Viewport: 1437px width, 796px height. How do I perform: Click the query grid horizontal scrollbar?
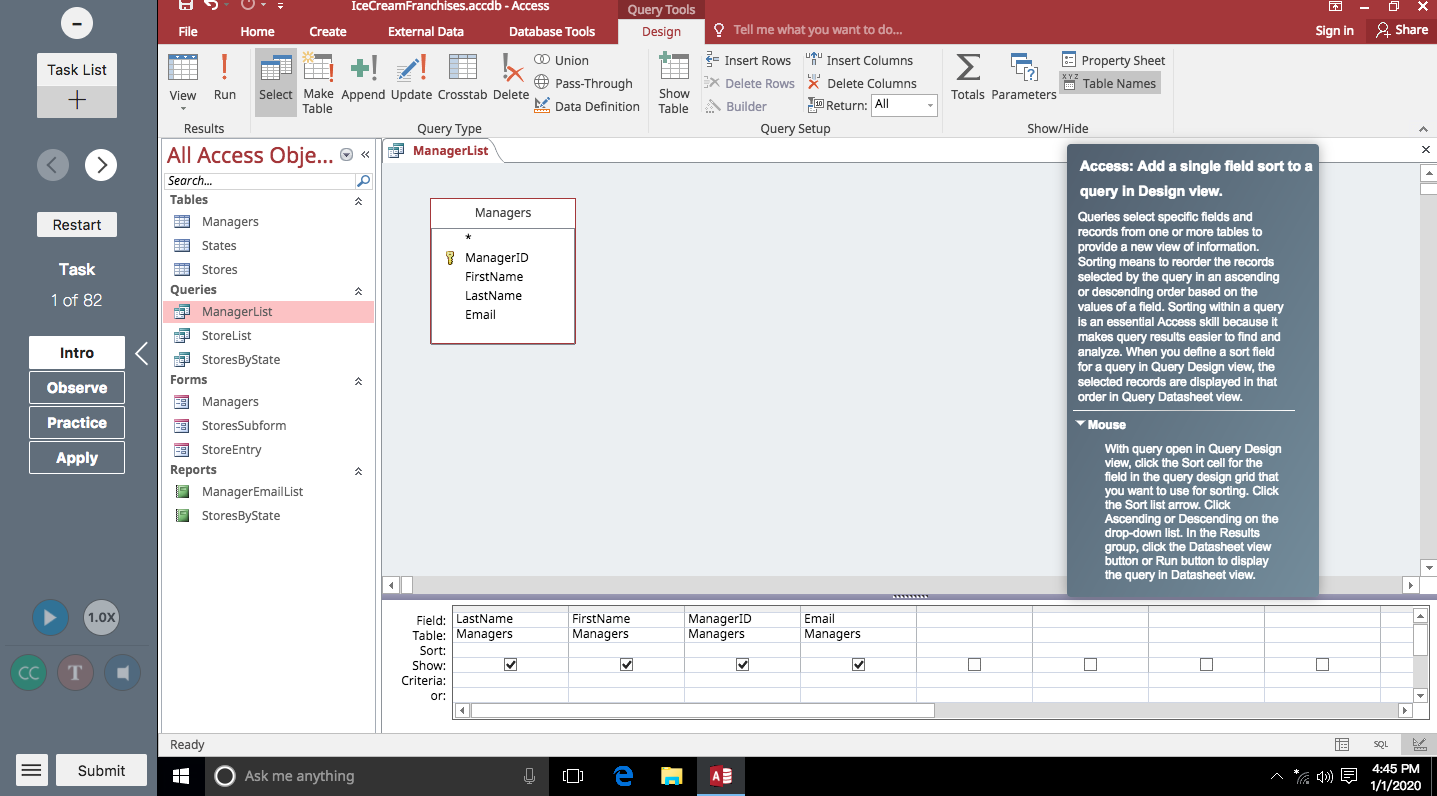(x=934, y=710)
